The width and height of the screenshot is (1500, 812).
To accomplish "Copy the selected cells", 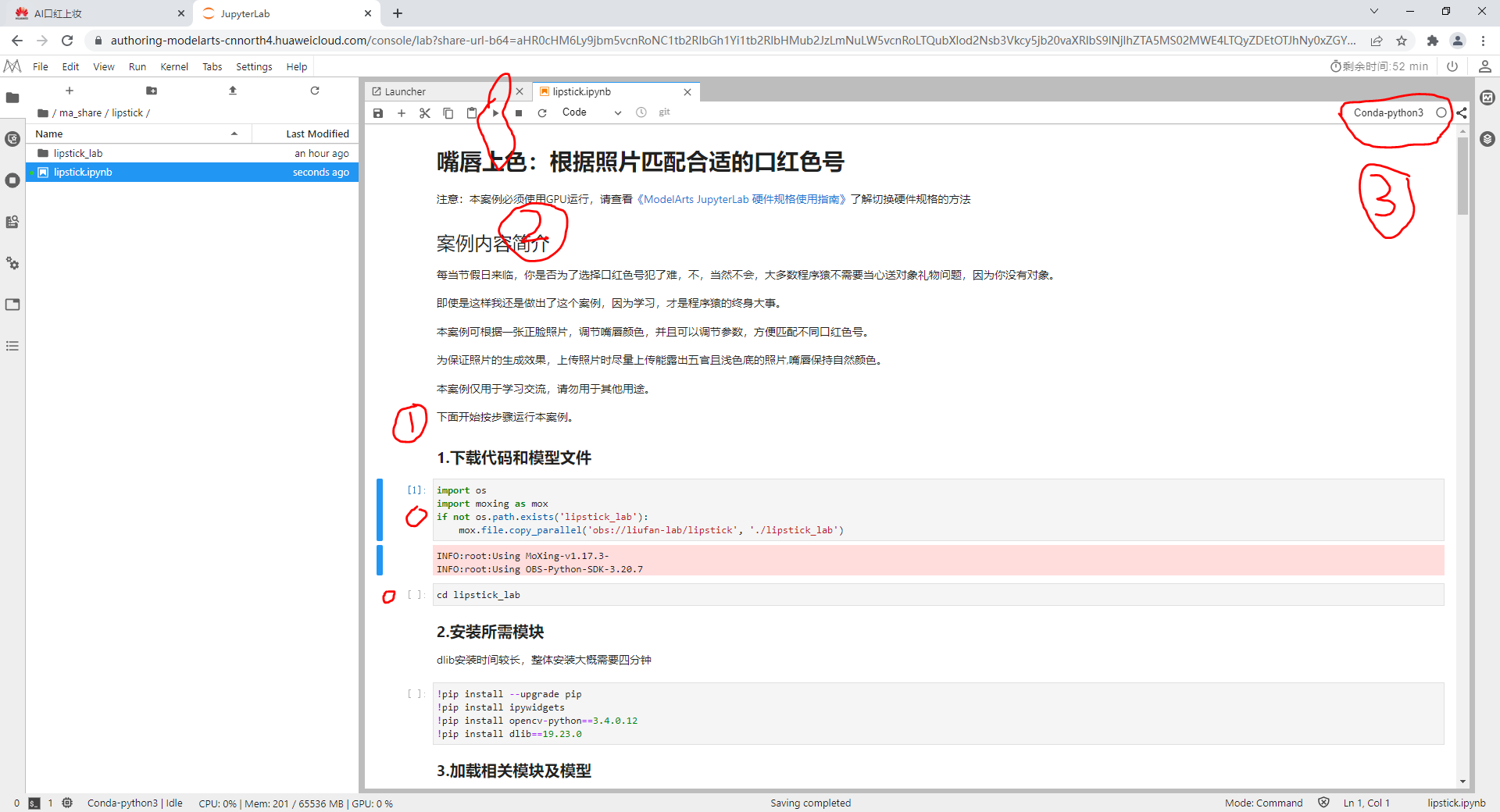I will tap(448, 112).
